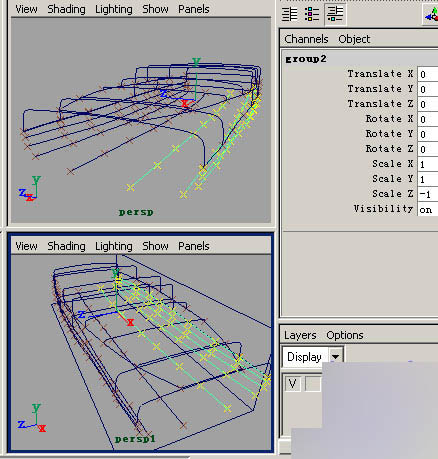Open Lighting menu in persp panel
This screenshot has width=438, height=459.
click(114, 9)
